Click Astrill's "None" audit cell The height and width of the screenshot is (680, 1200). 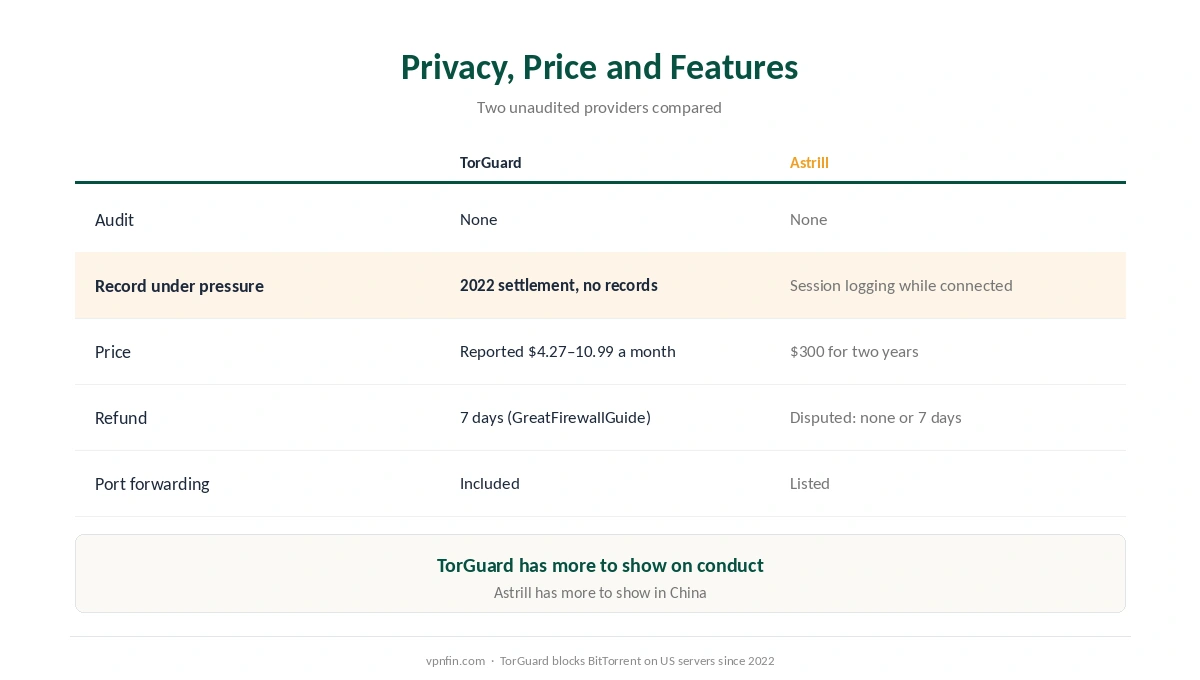[x=808, y=219]
